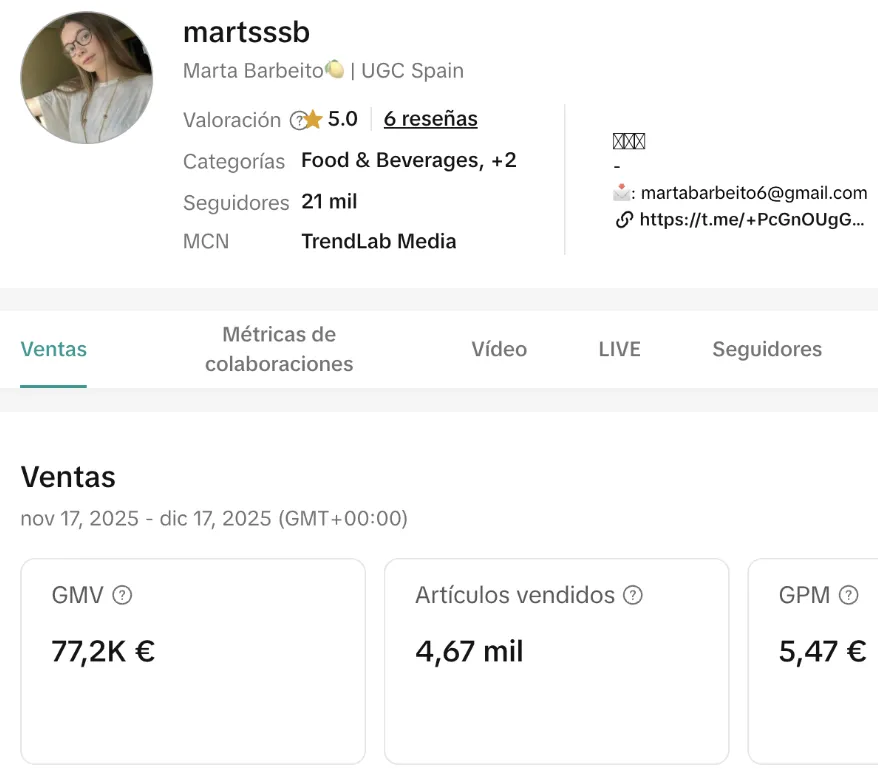
Task: Go to the LIVE tab
Action: pyautogui.click(x=619, y=349)
